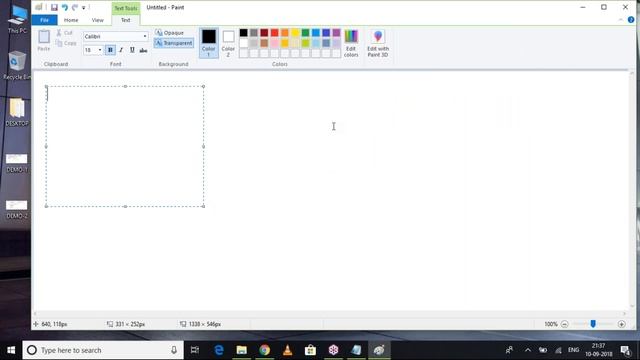The width and height of the screenshot is (640, 360).
Task: Toggle Bold text formatting
Action: [110, 50]
